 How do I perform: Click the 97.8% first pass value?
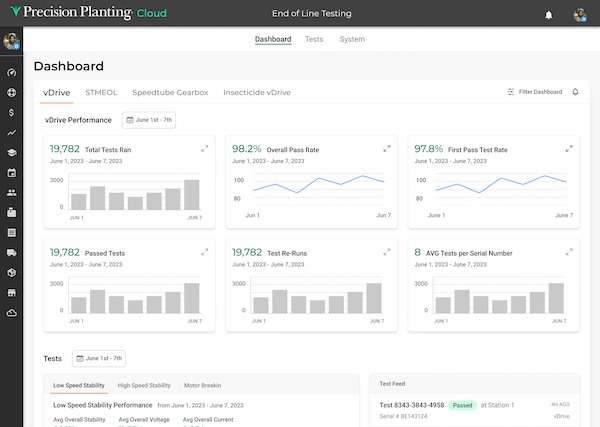click(429, 149)
